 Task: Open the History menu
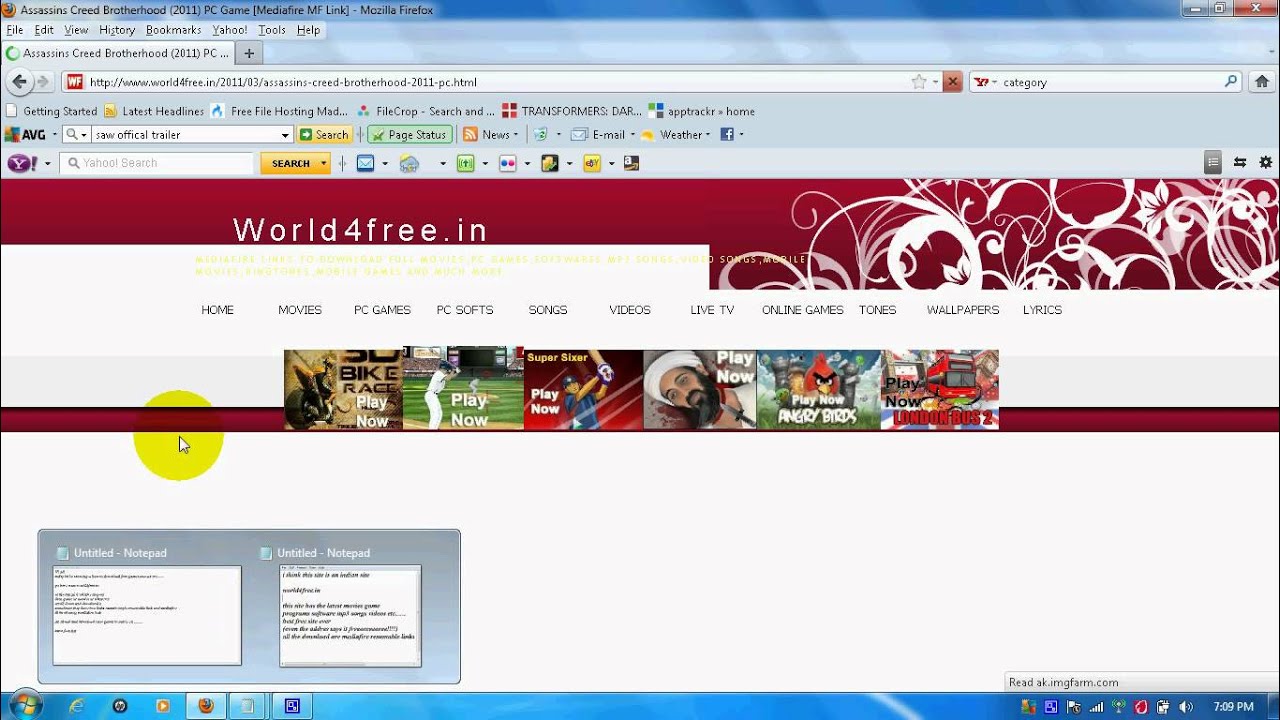coord(117,30)
